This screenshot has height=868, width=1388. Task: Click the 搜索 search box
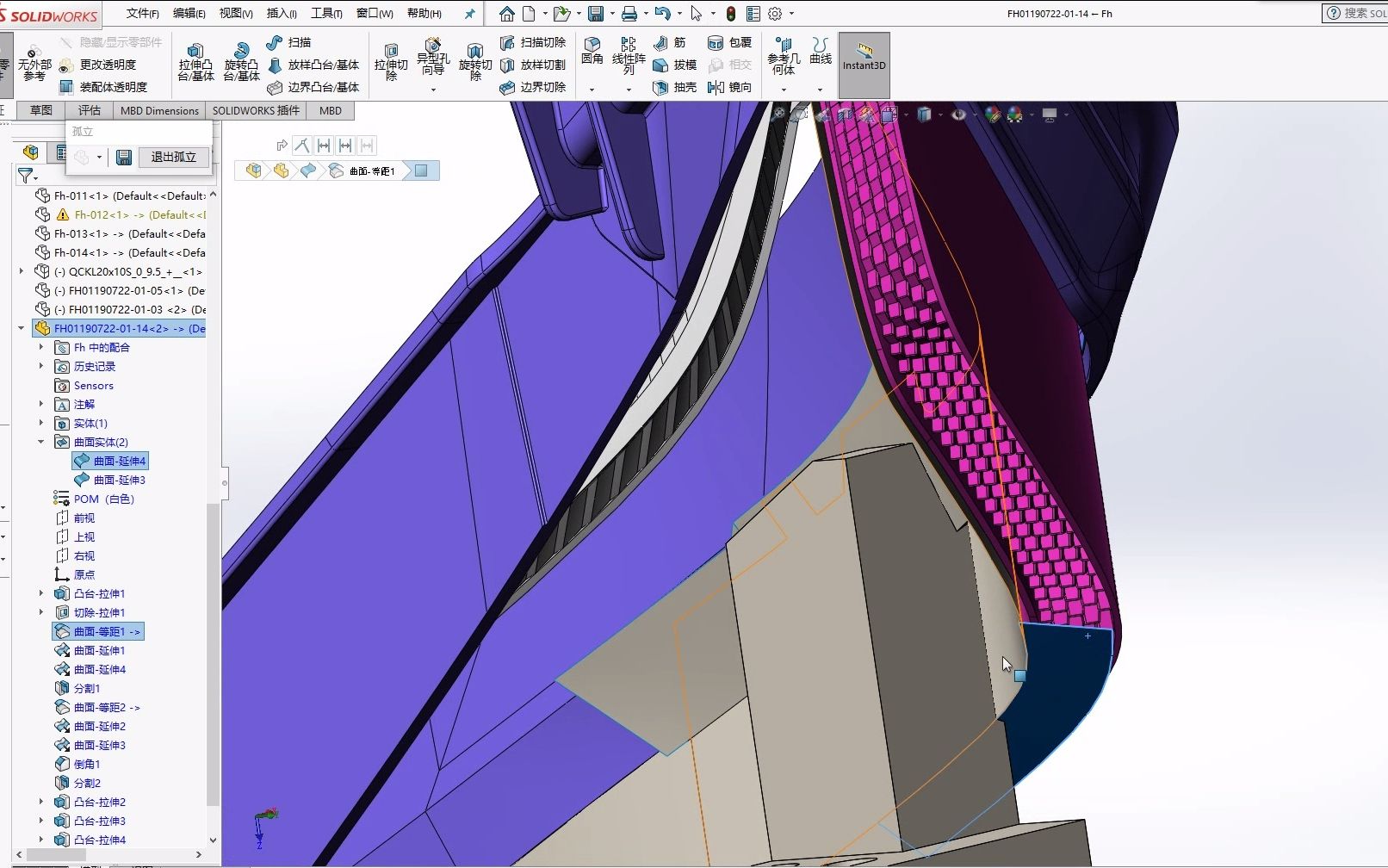tap(1356, 13)
